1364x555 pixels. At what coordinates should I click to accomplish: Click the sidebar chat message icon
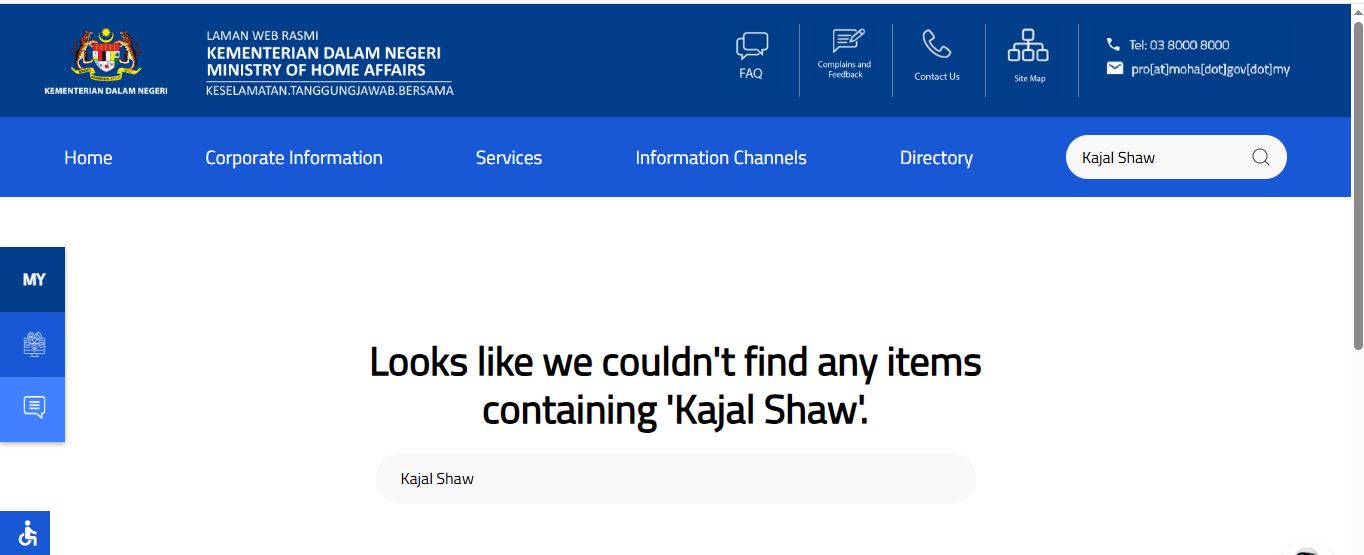[x=34, y=408]
